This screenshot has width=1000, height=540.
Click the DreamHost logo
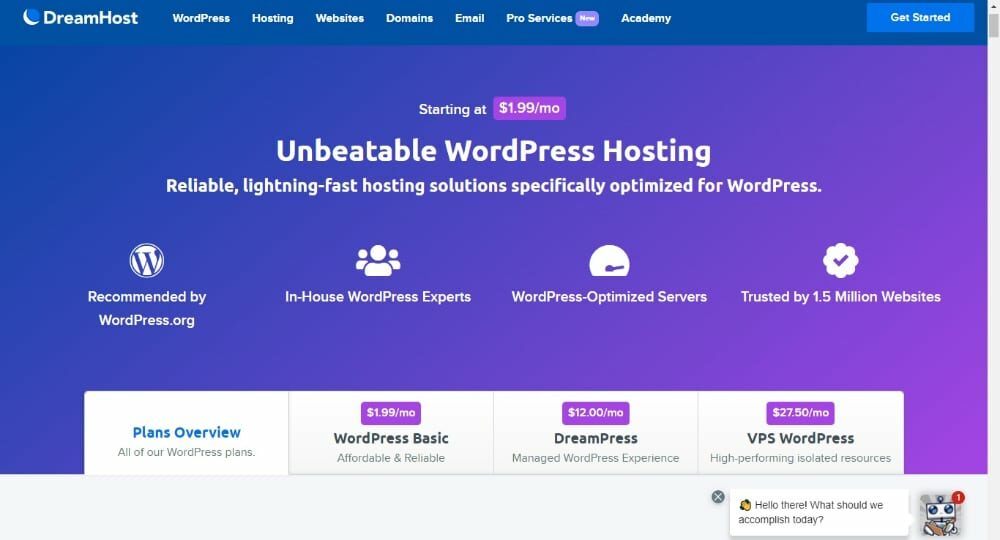tap(80, 18)
